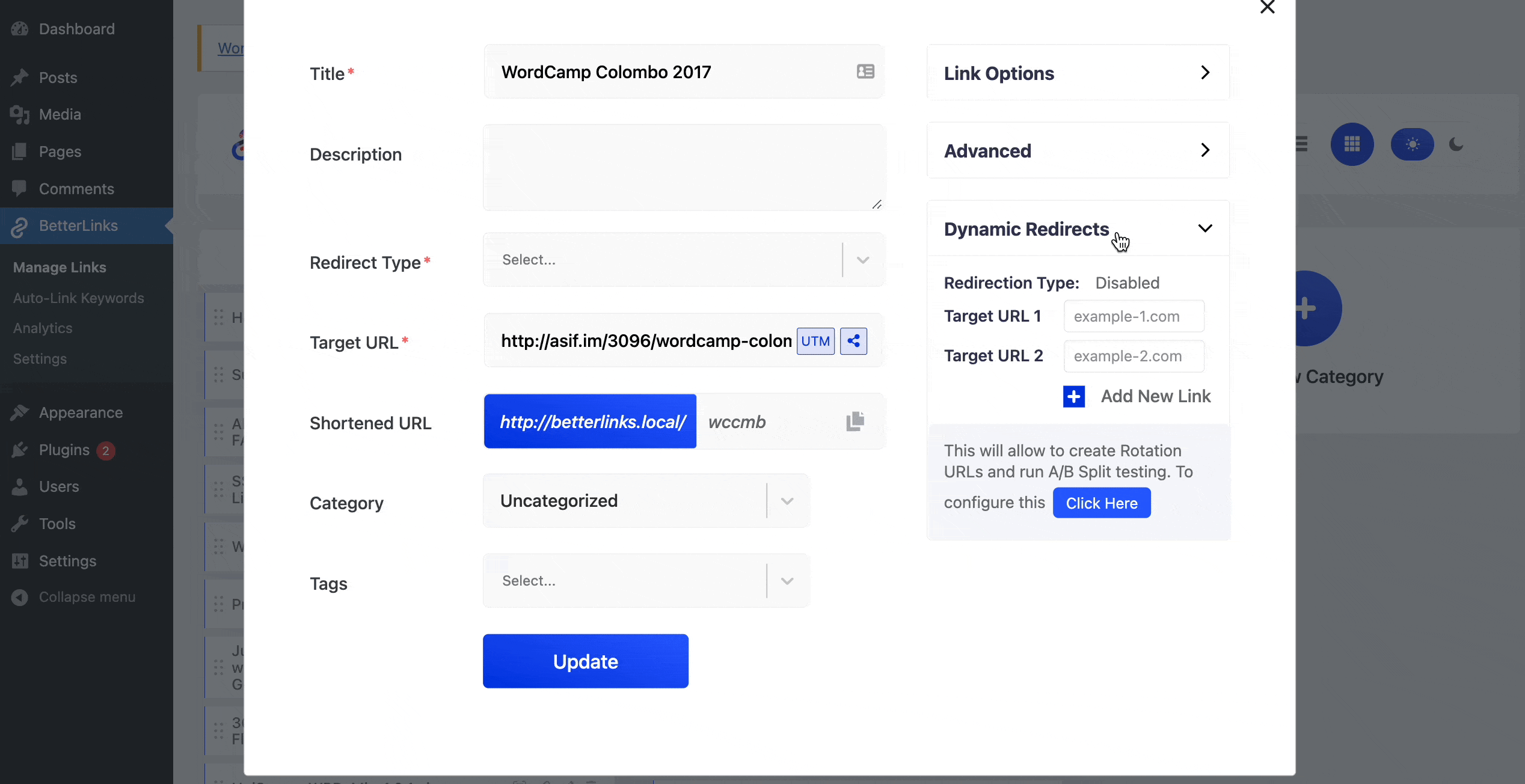Switch to grid view icon

(x=1352, y=144)
